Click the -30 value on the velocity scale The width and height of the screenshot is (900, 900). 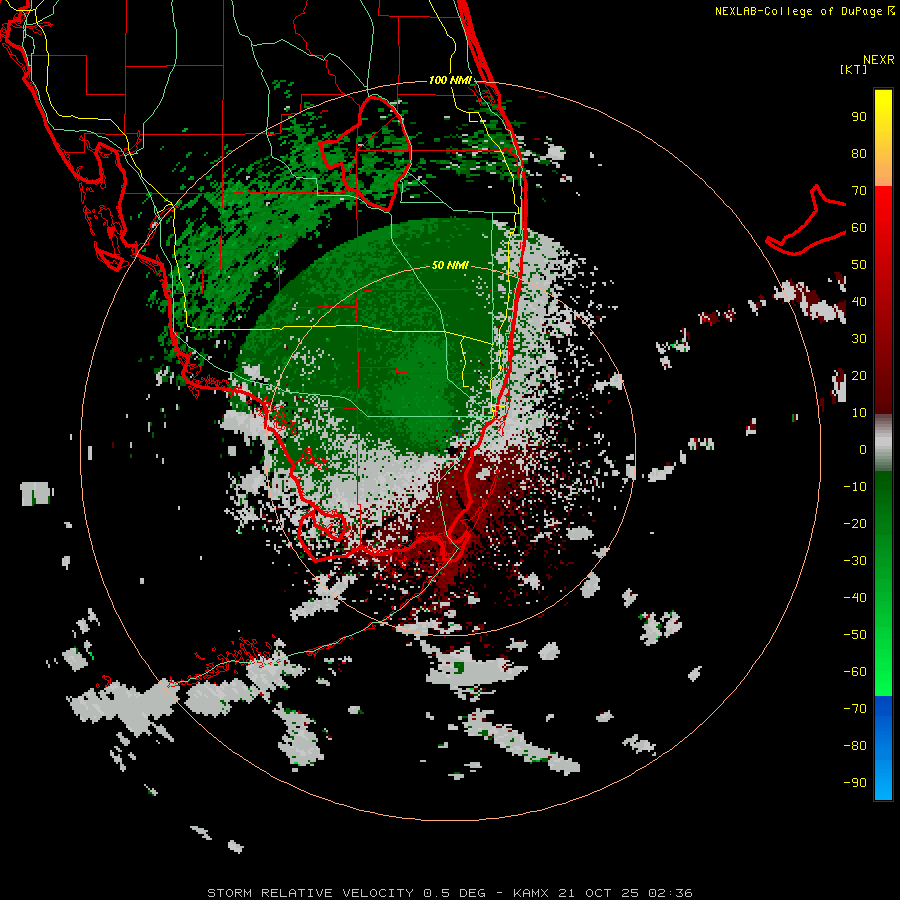point(855,561)
